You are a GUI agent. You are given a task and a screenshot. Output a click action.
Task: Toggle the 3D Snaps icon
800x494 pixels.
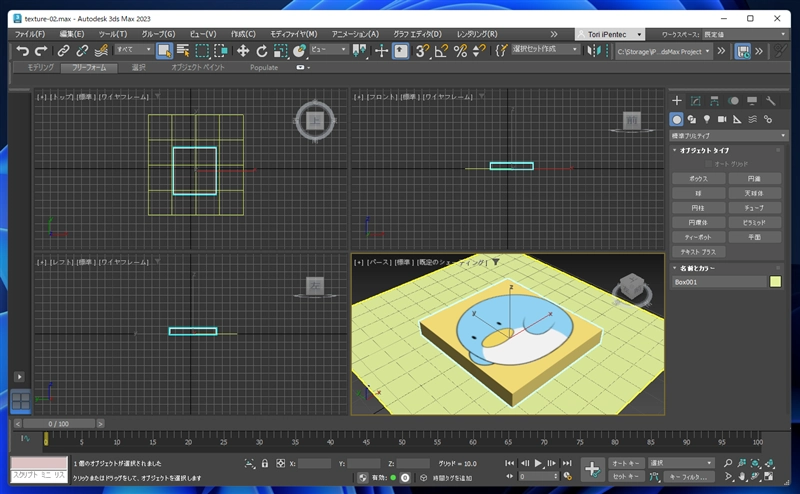(422, 51)
